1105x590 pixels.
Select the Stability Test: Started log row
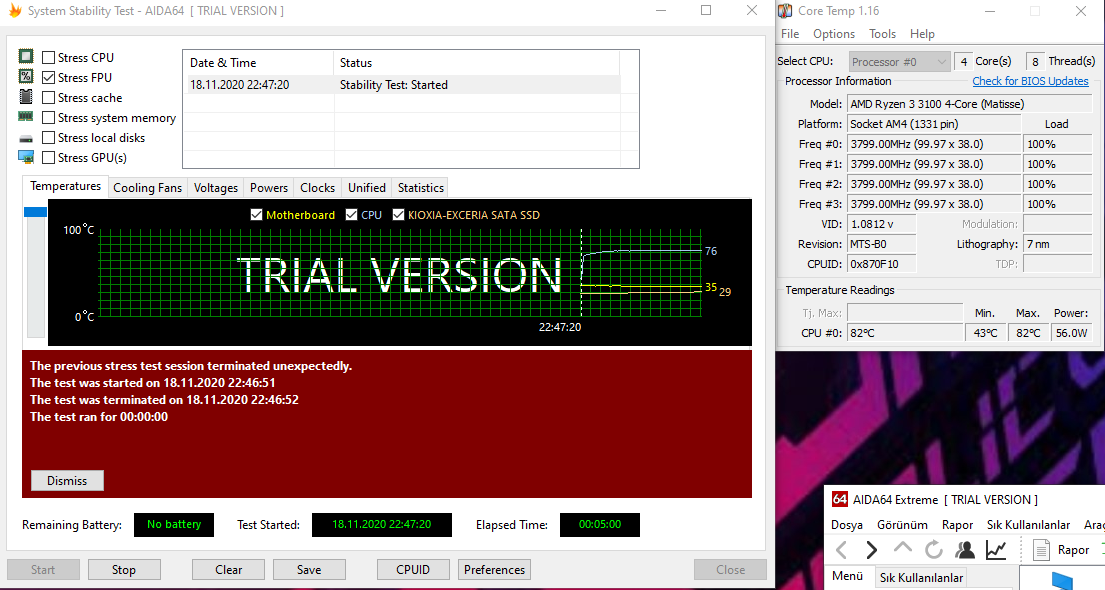point(402,85)
